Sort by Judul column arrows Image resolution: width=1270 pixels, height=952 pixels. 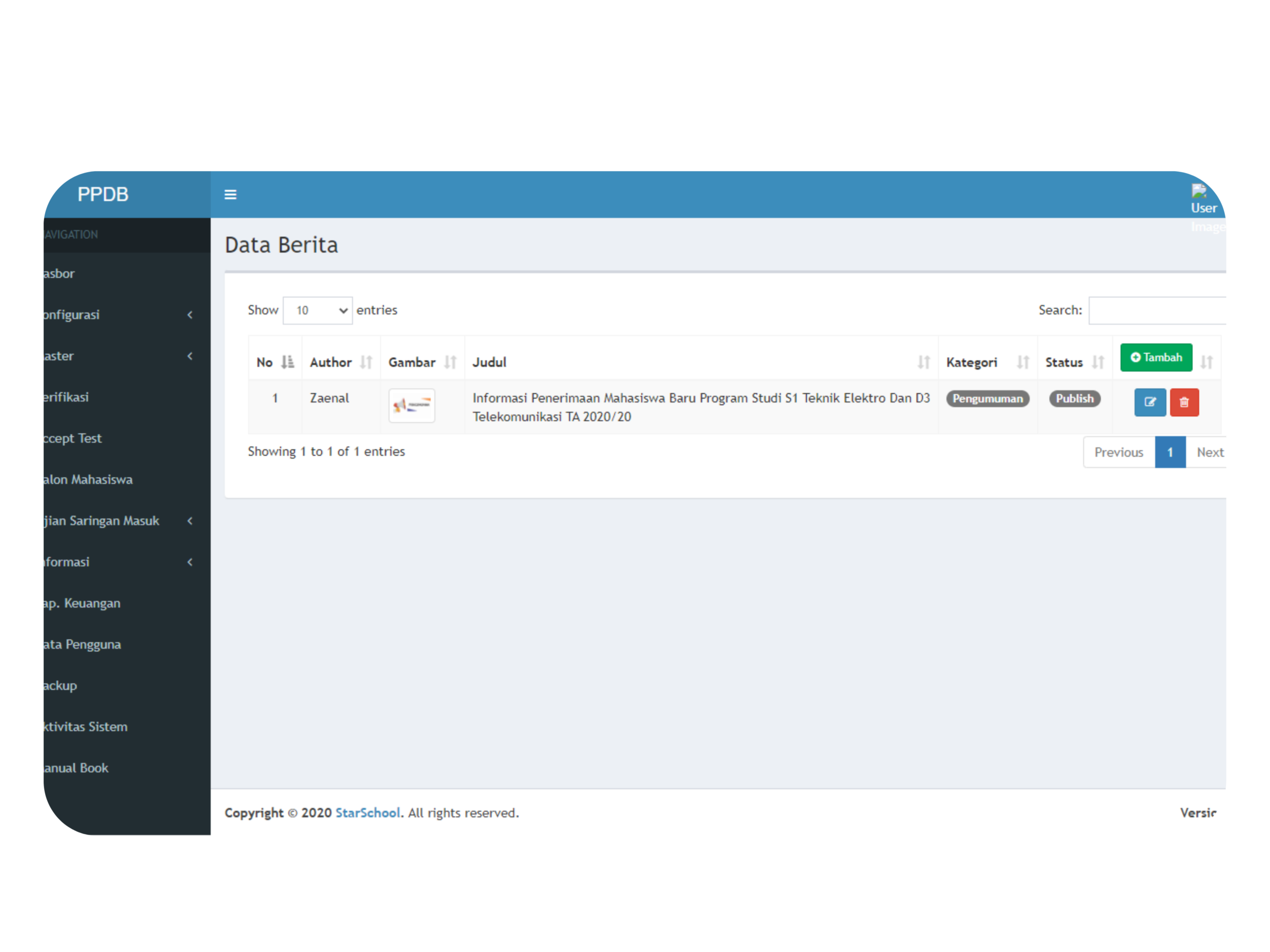(x=923, y=362)
